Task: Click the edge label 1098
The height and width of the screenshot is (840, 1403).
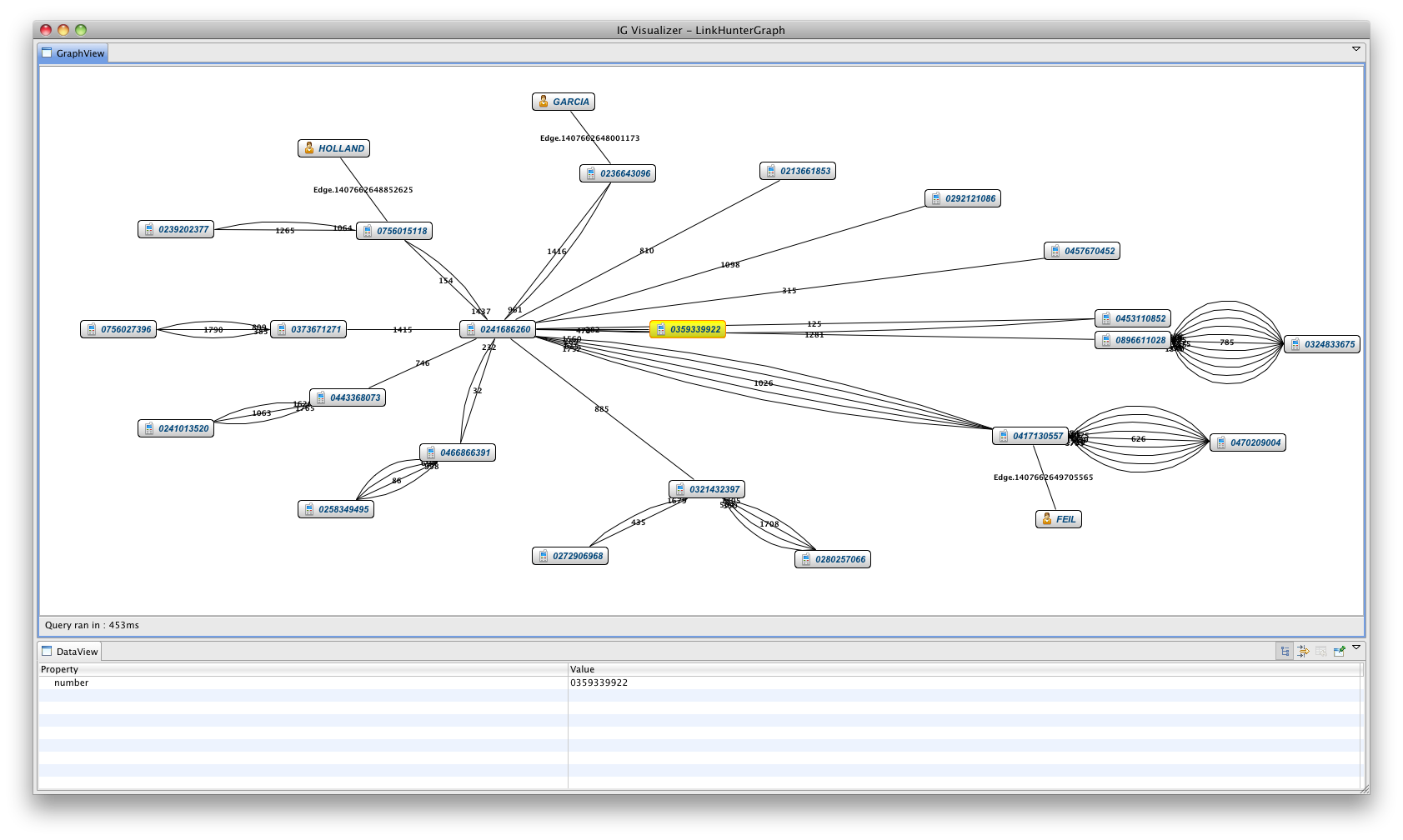Action: (730, 265)
